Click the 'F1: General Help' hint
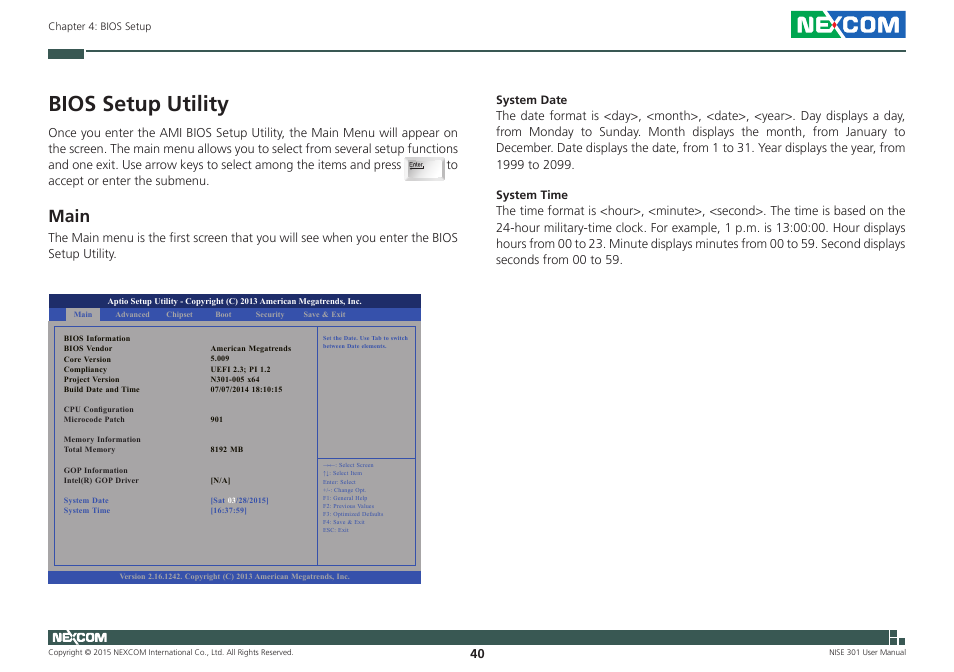The image size is (954, 672). coord(344,497)
